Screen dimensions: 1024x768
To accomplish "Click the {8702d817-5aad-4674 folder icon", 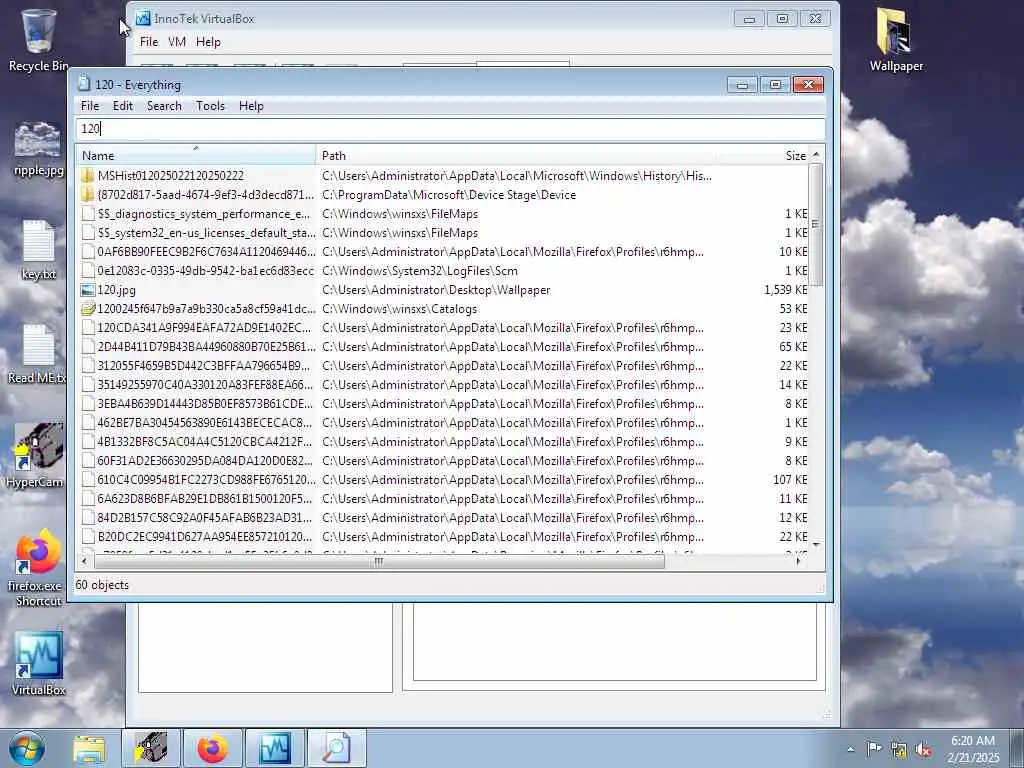I will [x=88, y=195].
